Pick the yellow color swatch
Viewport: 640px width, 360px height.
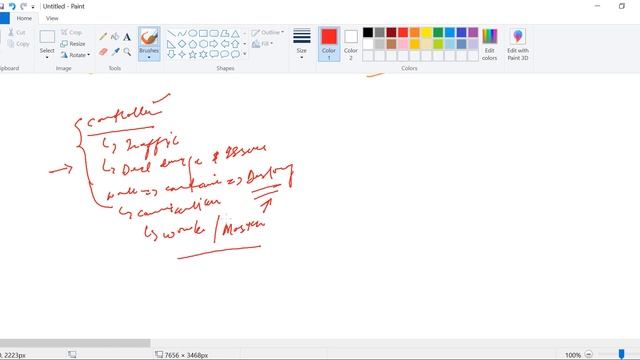pos(426,32)
